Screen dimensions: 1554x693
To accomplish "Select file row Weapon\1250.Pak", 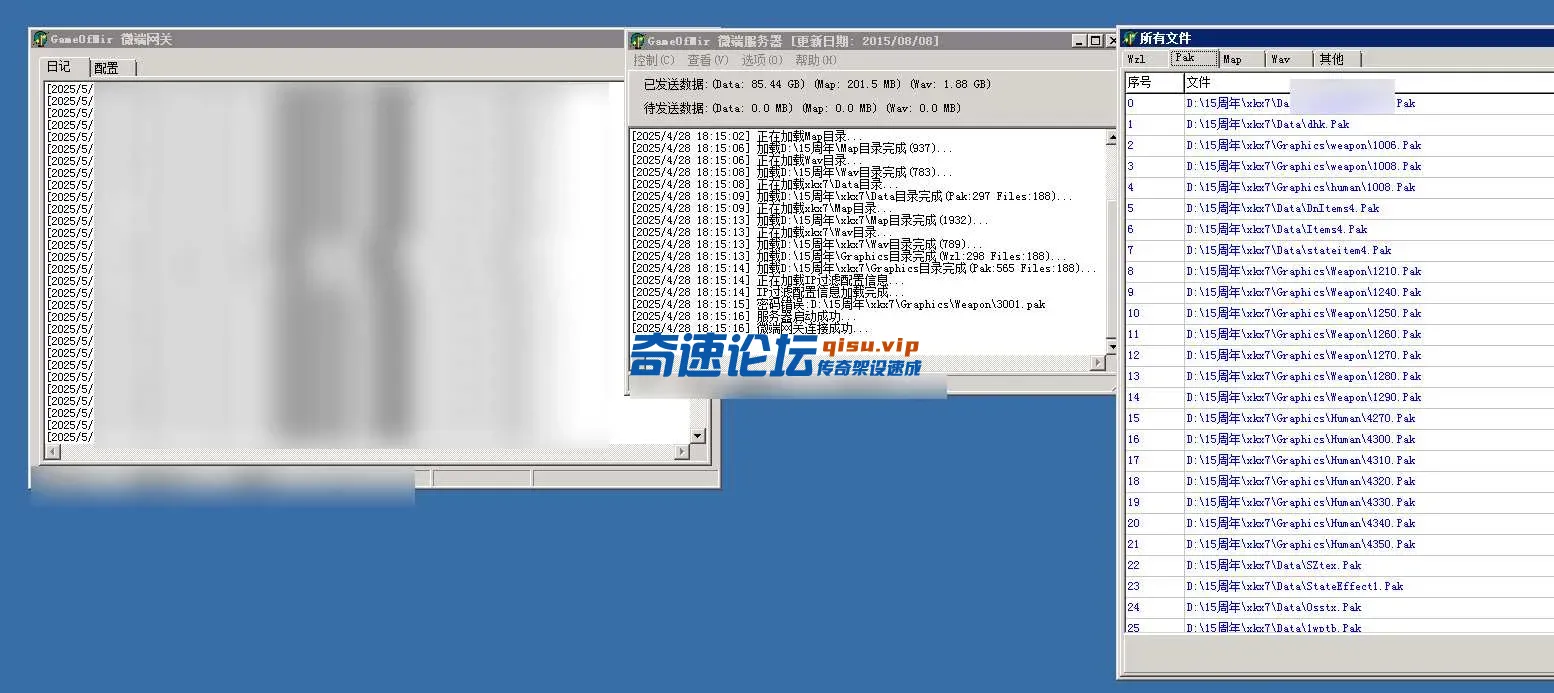I will tap(1338, 313).
